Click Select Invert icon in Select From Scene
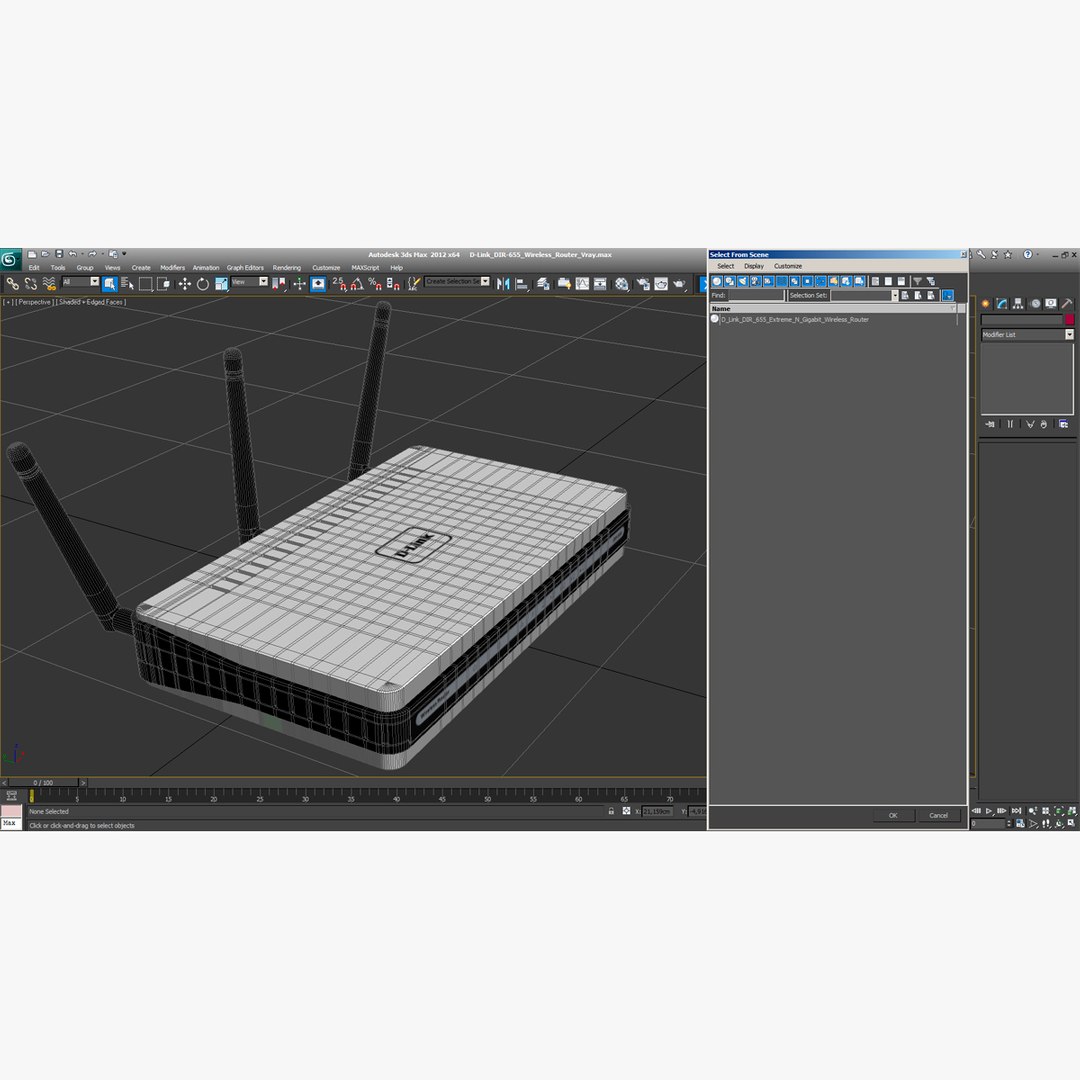The image size is (1080, 1080). 902,281
